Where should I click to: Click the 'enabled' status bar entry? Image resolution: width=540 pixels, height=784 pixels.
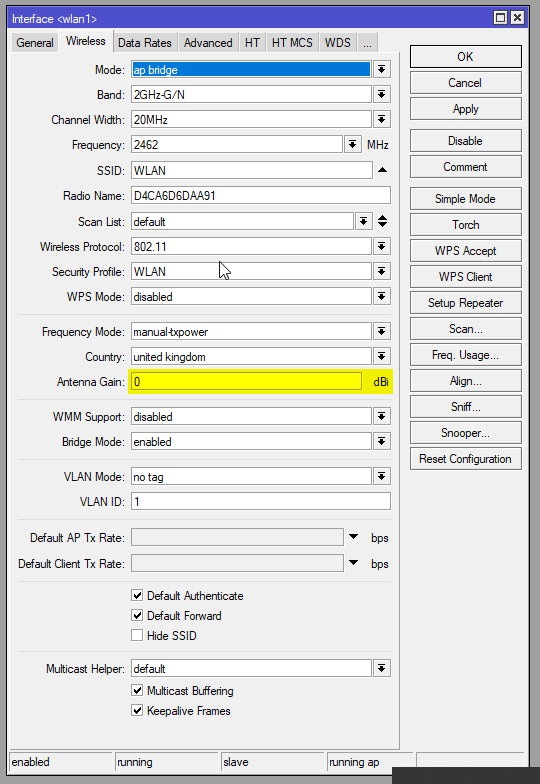tap(61, 762)
